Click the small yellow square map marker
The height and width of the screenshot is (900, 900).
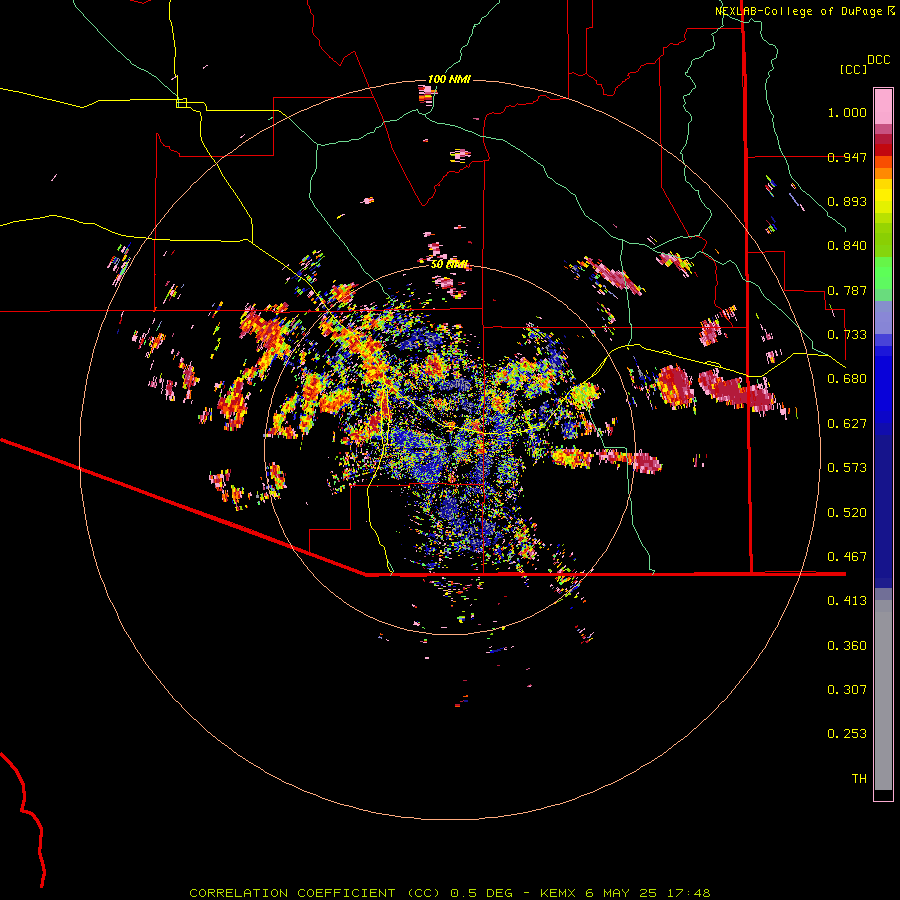point(181,103)
